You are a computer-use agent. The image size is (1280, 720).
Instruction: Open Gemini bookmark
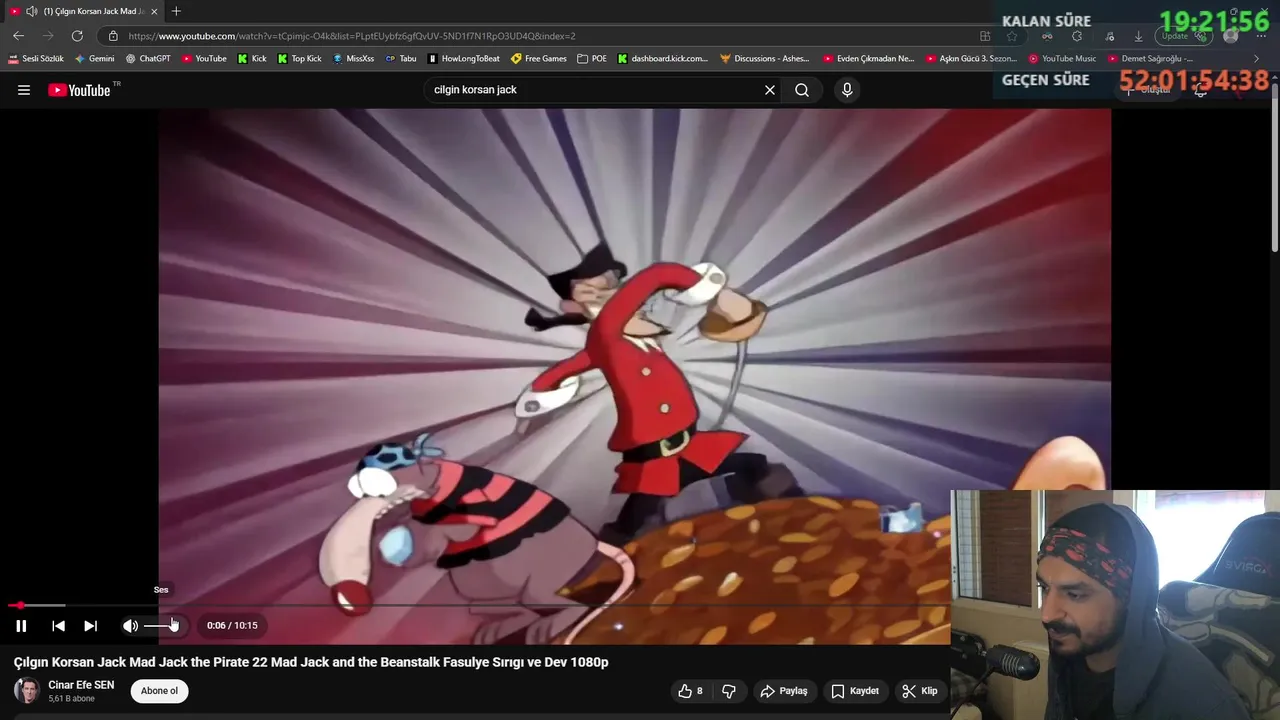[x=95, y=59]
